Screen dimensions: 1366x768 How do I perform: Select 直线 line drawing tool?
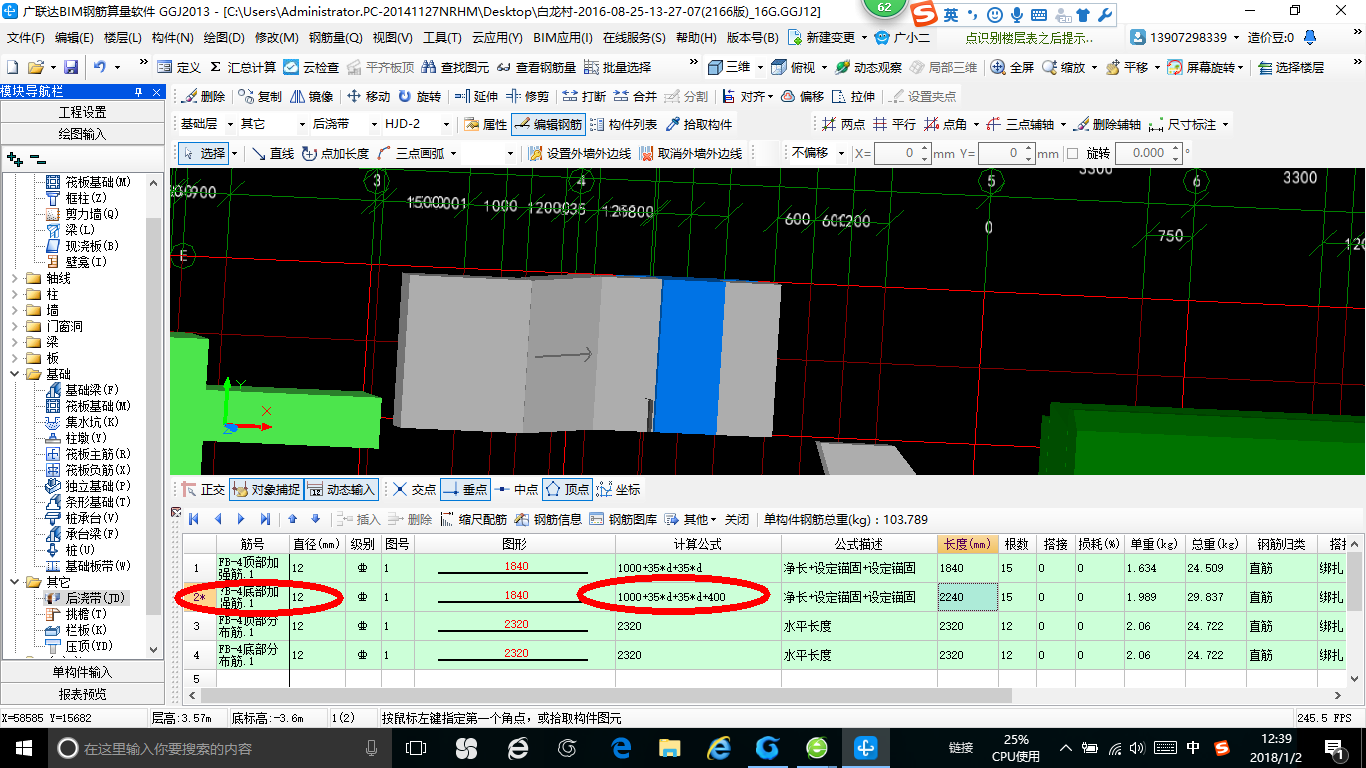[273, 153]
